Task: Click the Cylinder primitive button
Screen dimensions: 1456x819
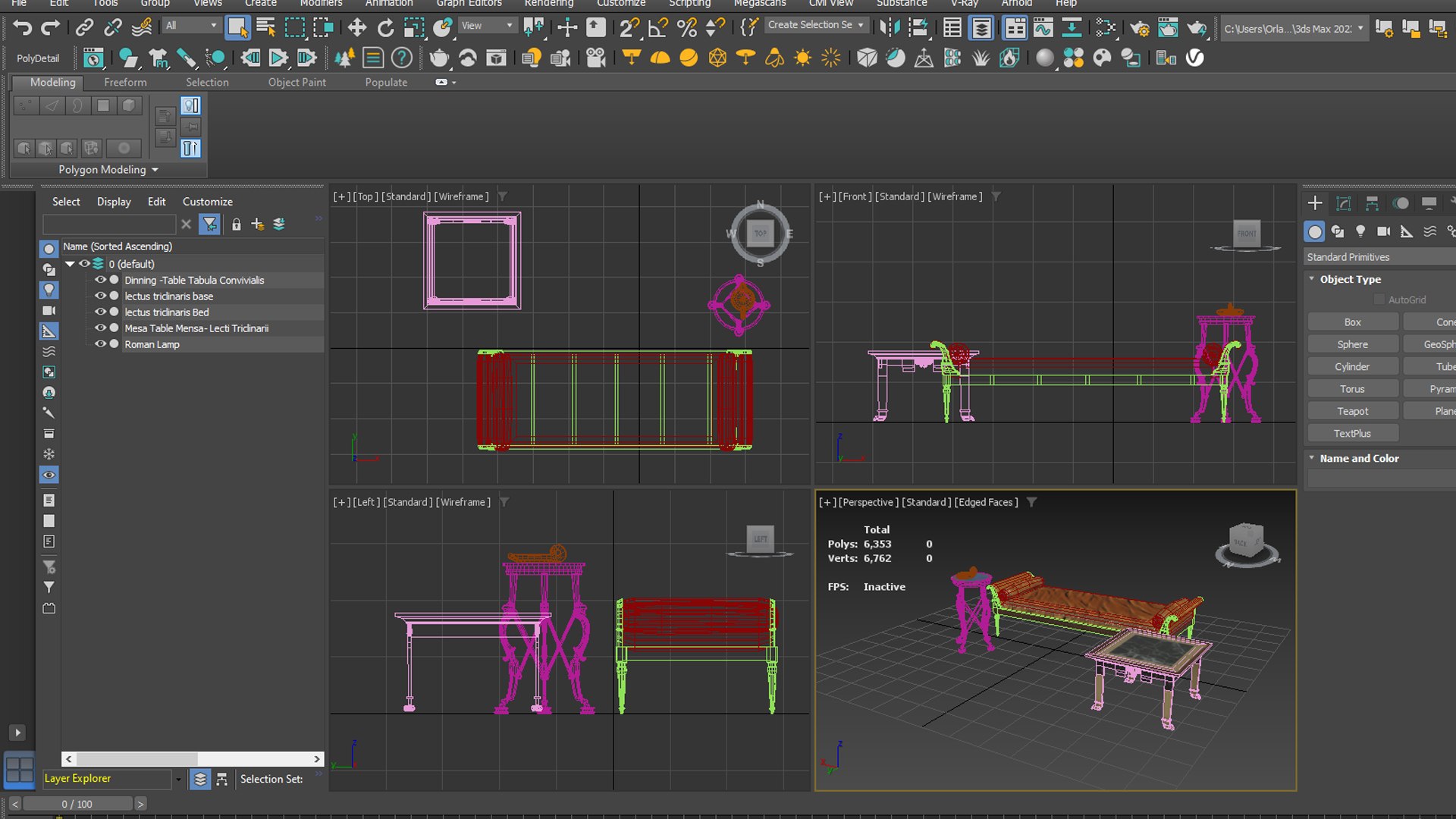Action: click(x=1352, y=366)
